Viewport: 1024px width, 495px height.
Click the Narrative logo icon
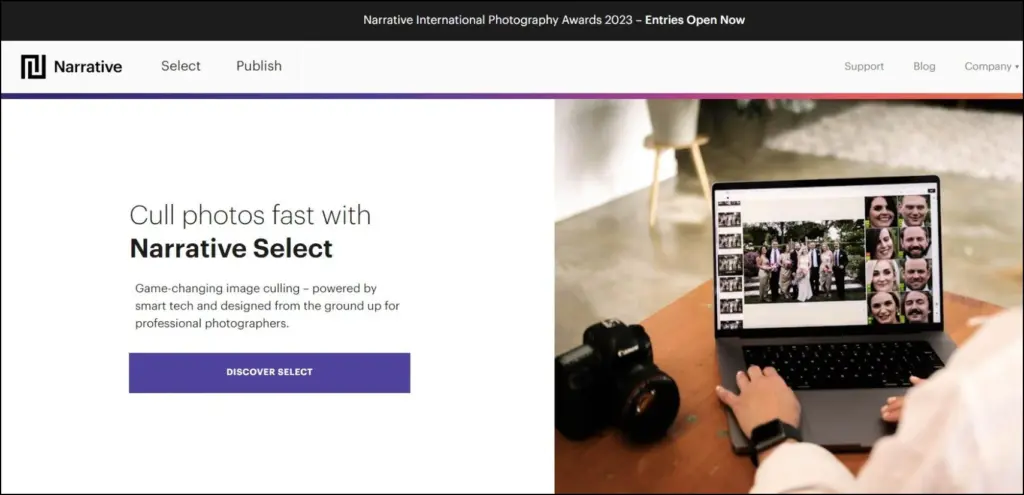click(x=33, y=67)
